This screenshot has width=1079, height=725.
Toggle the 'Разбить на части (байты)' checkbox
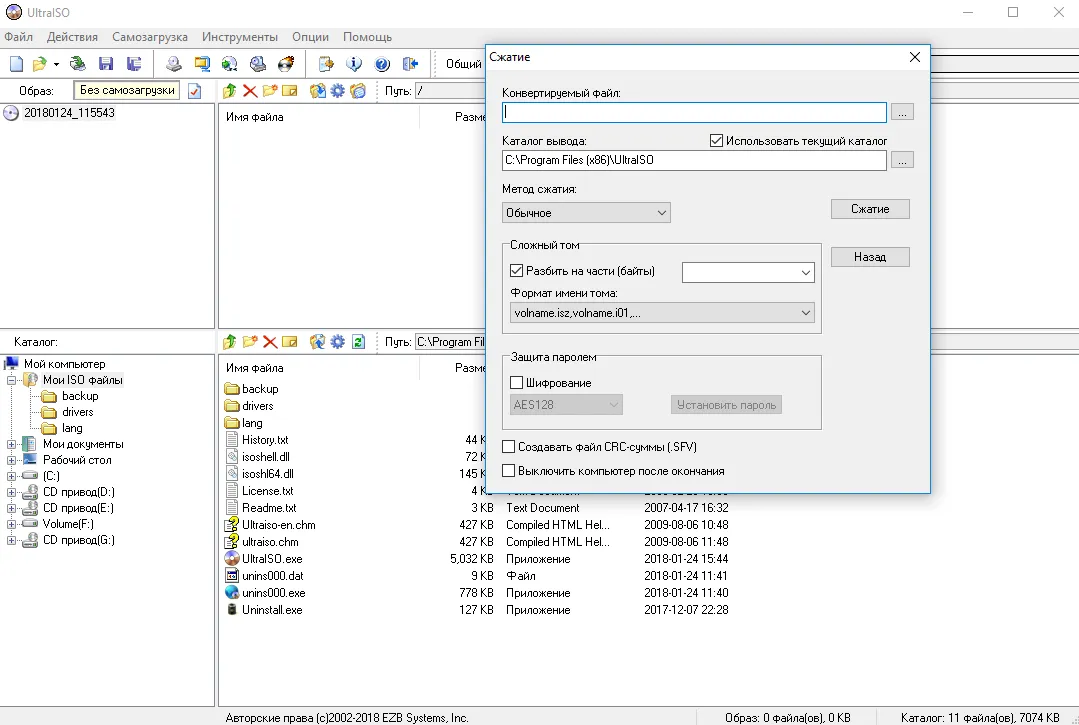(517, 271)
